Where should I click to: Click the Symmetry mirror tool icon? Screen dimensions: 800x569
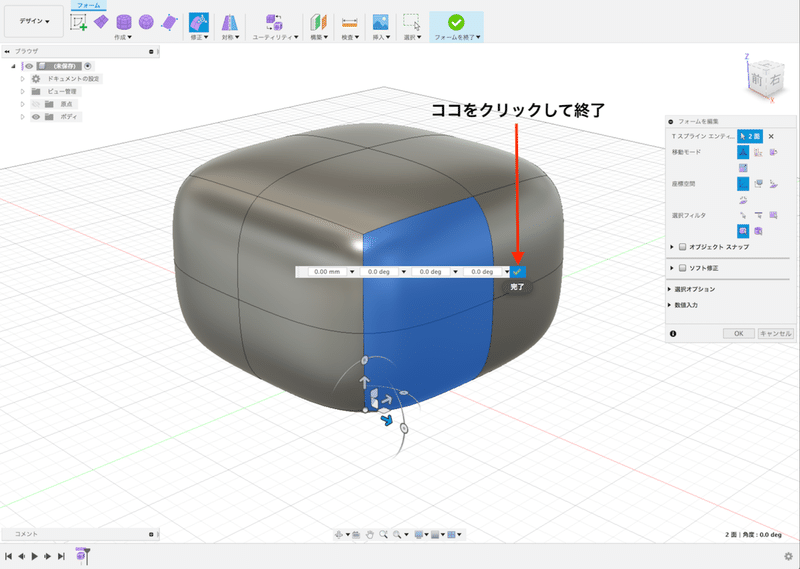(230, 23)
